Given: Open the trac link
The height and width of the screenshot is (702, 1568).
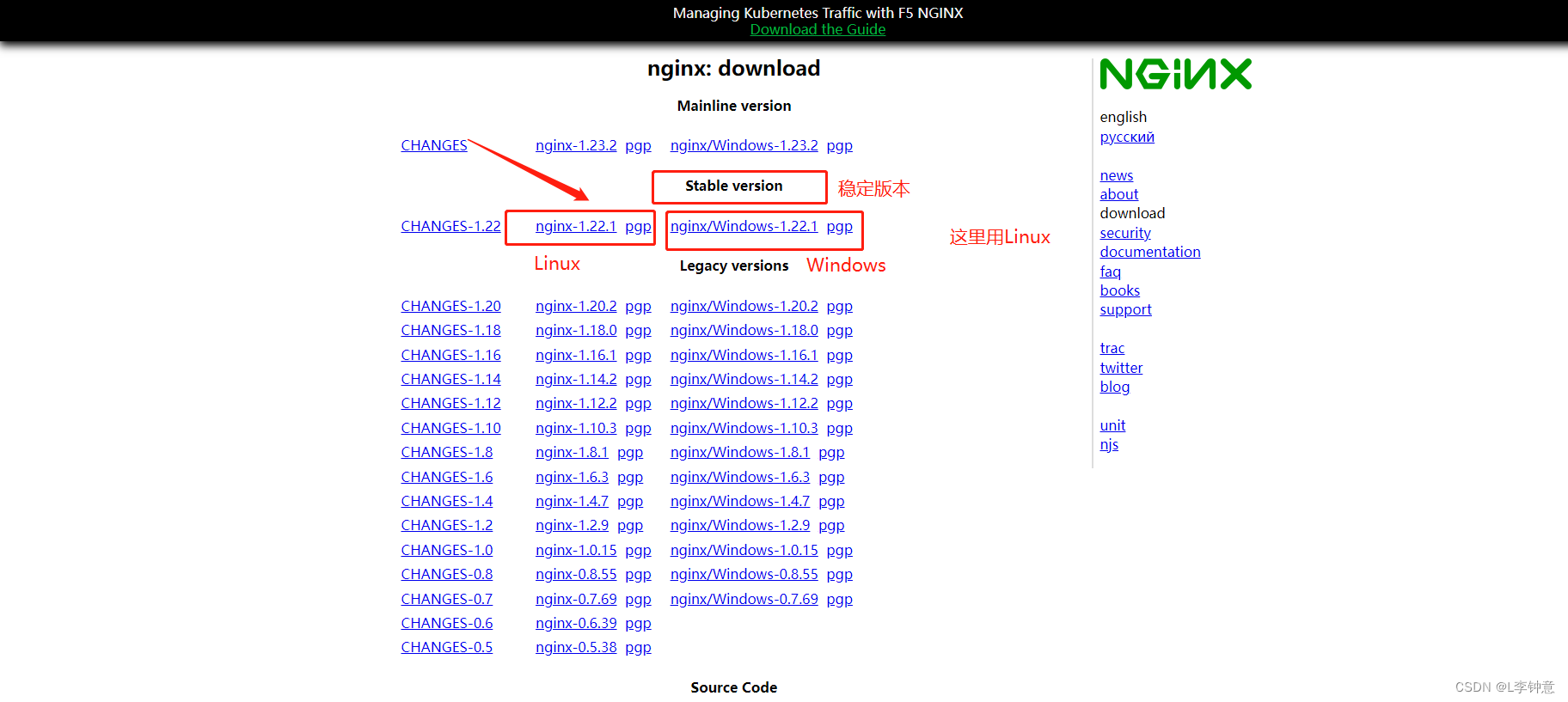Looking at the screenshot, I should pos(1112,348).
